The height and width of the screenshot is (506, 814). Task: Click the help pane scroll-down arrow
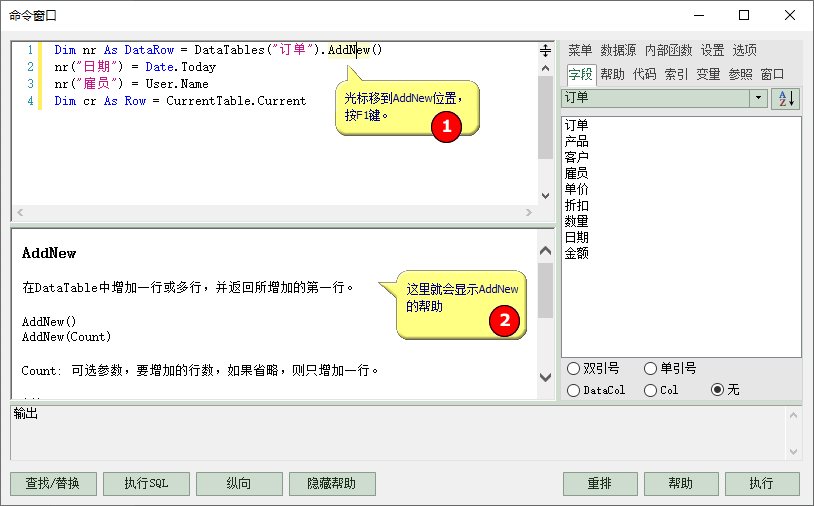(545, 377)
